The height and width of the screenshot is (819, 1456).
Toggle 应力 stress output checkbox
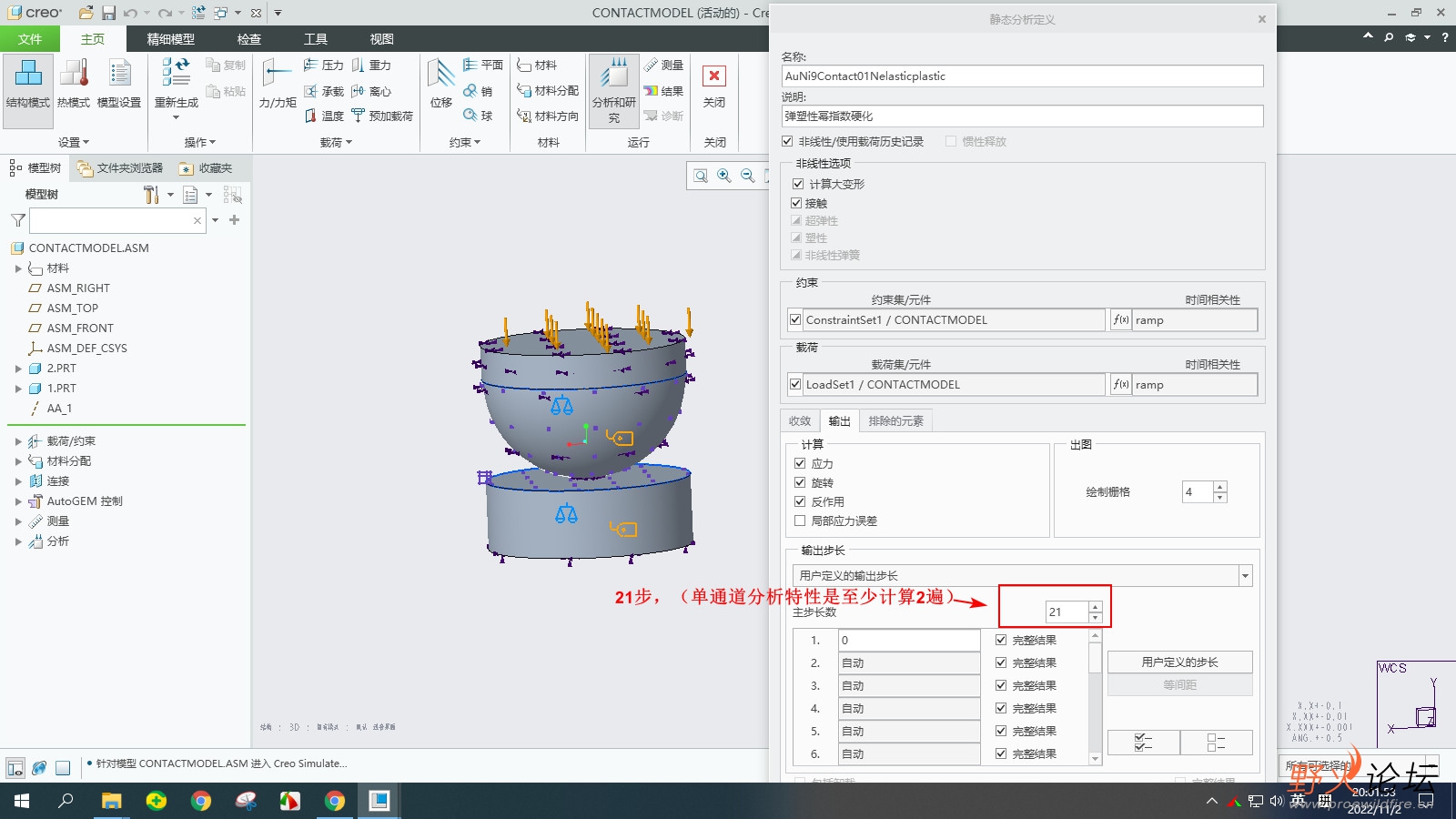(x=800, y=463)
